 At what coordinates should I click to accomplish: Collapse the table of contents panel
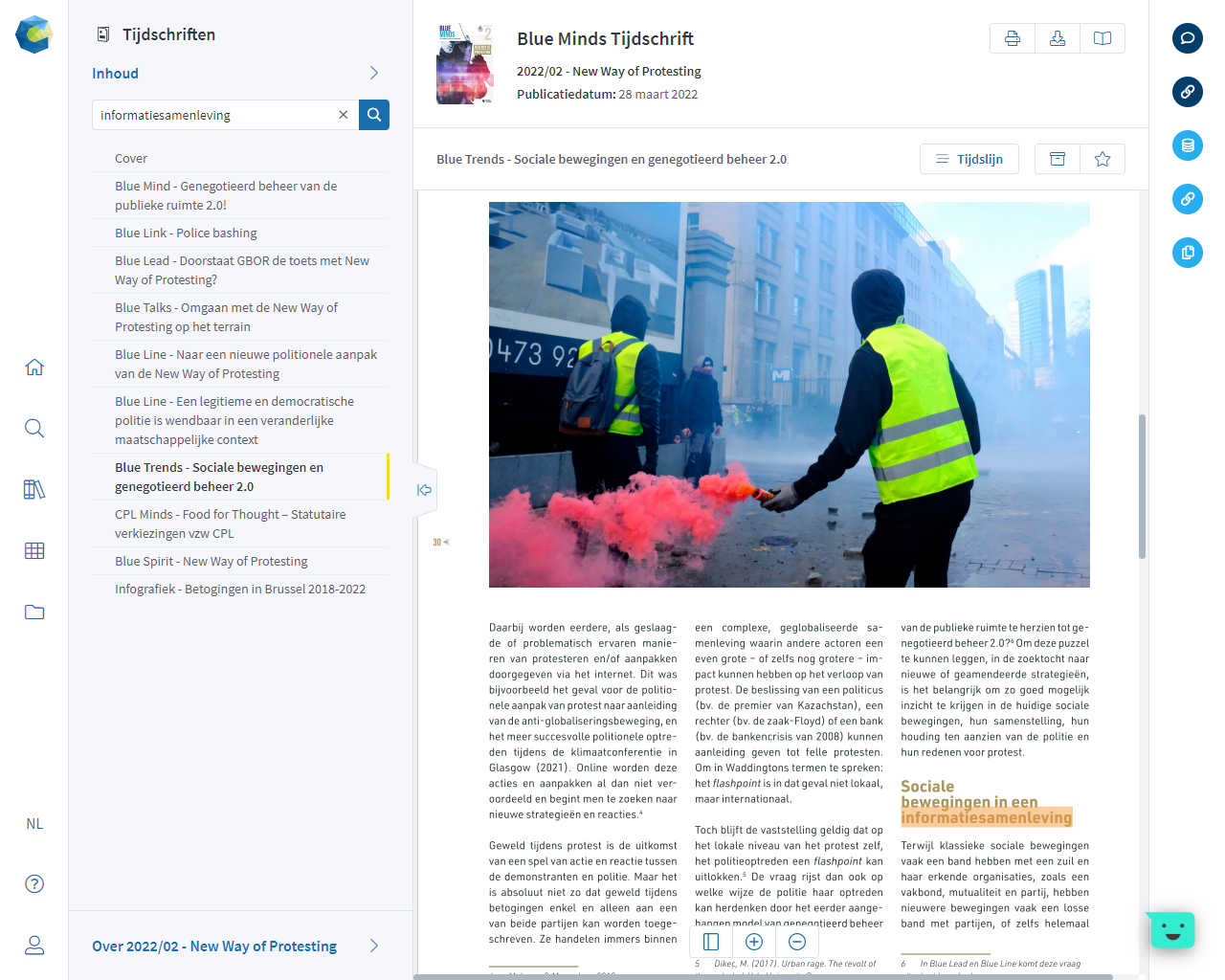click(x=425, y=490)
